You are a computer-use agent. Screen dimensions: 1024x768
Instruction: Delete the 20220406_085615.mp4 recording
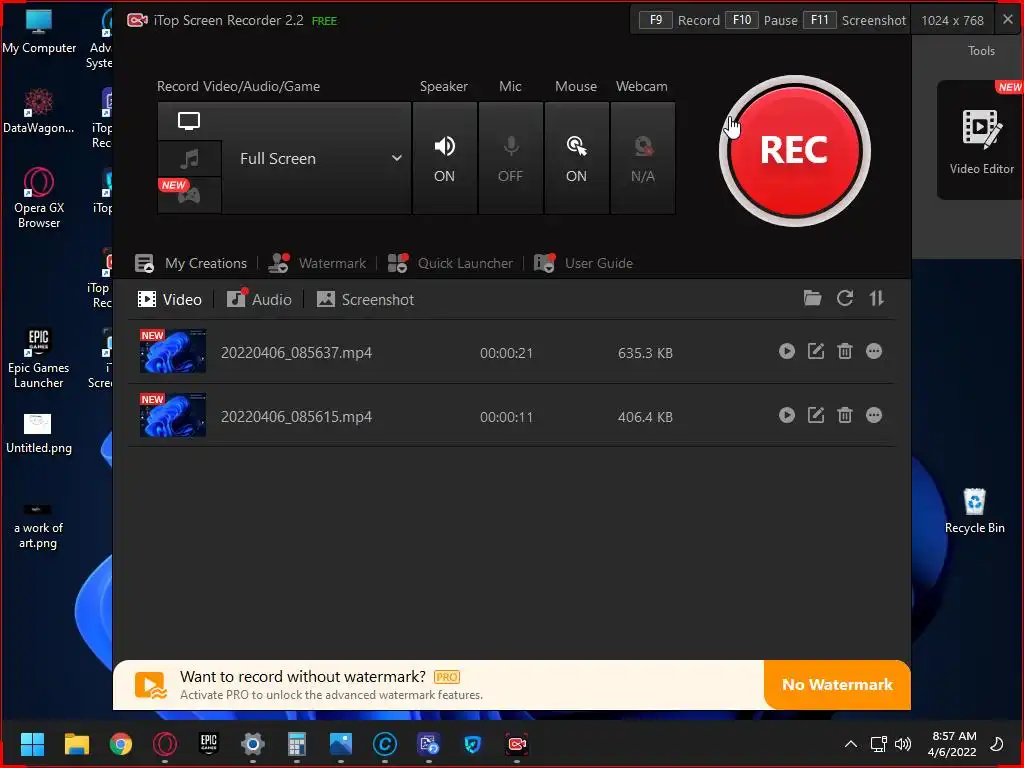(845, 415)
